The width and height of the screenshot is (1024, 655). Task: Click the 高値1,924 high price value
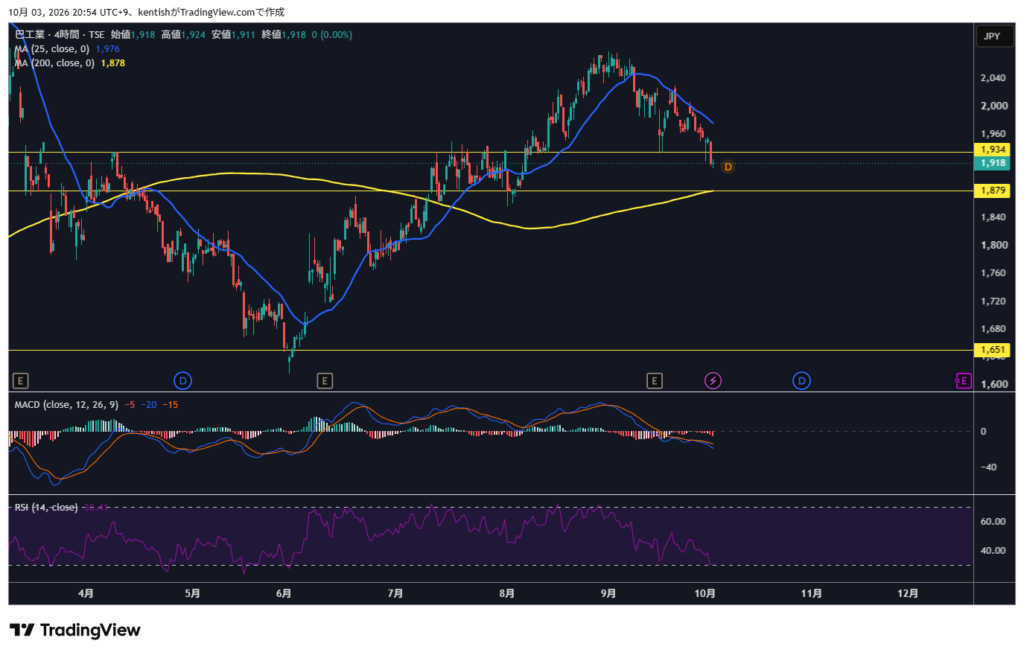pyautogui.click(x=184, y=35)
